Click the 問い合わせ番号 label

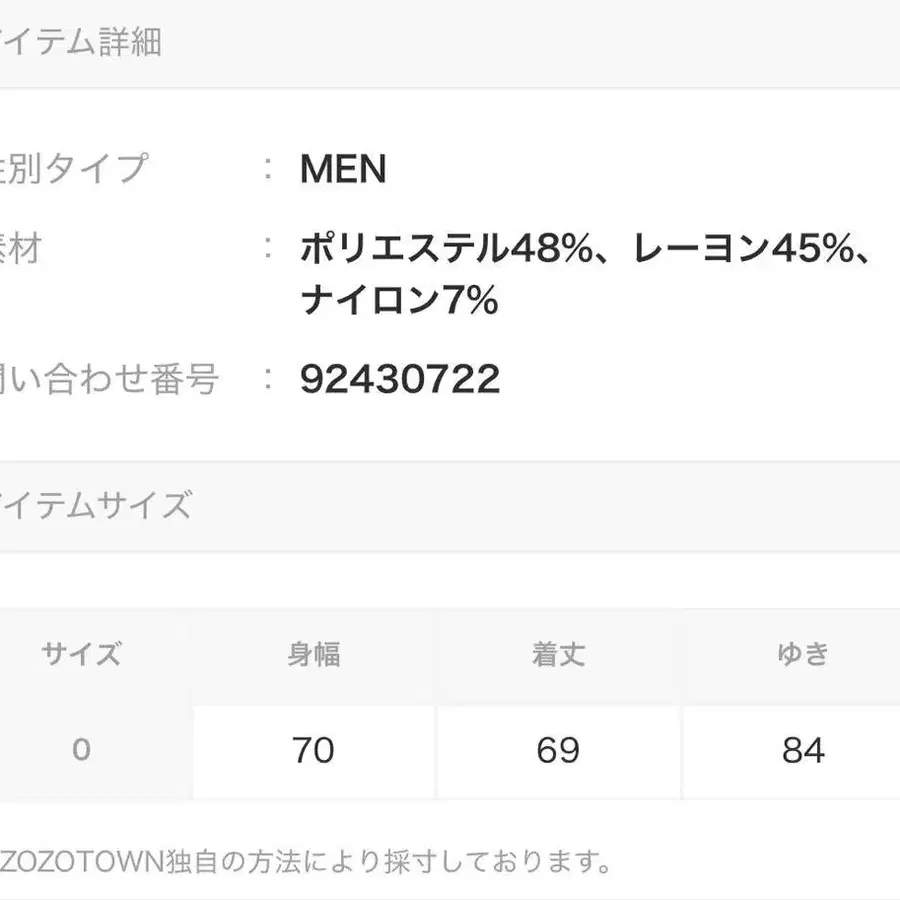pyautogui.click(x=108, y=379)
